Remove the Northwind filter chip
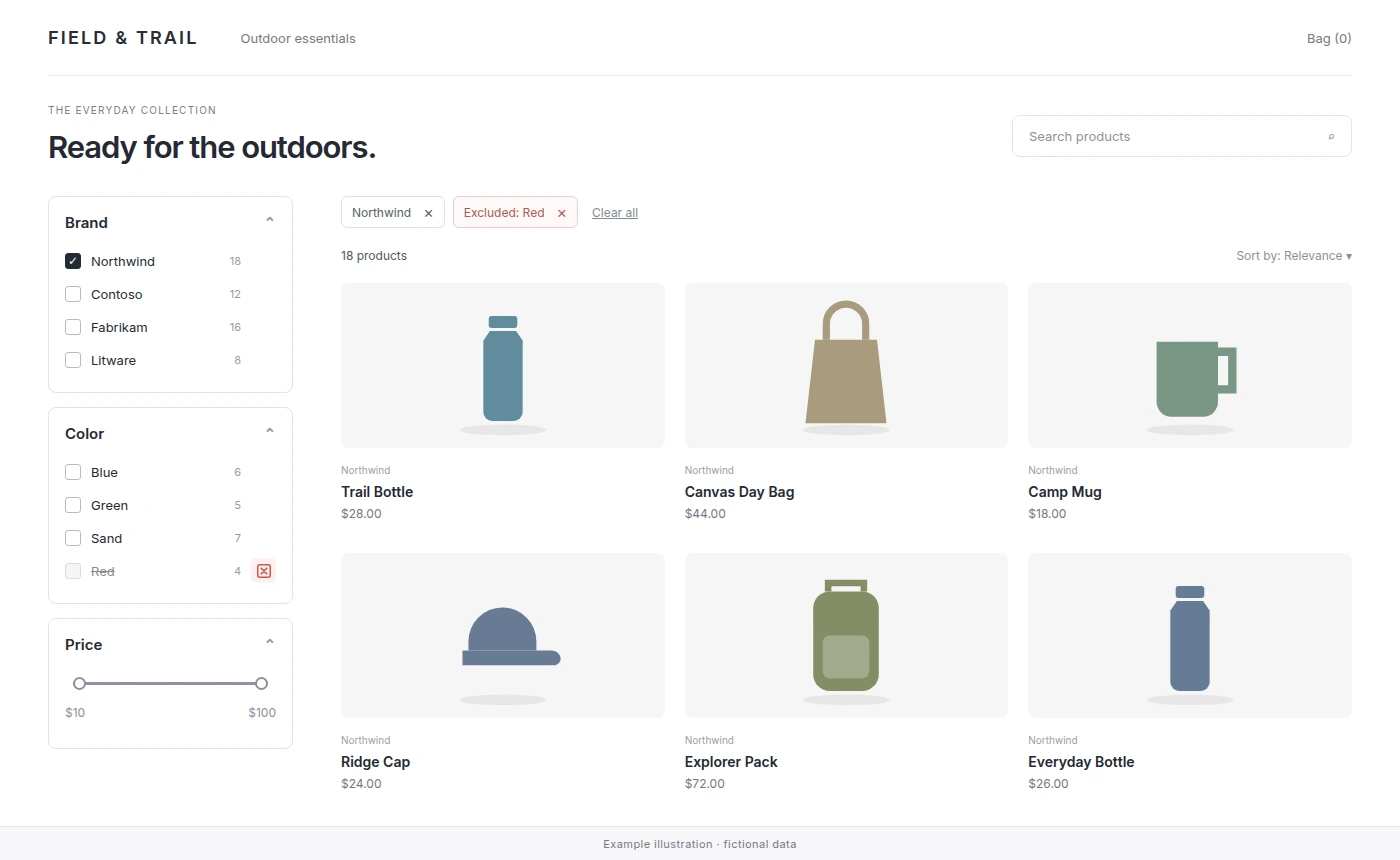Viewport: 1400px width, 860px height. [429, 213]
